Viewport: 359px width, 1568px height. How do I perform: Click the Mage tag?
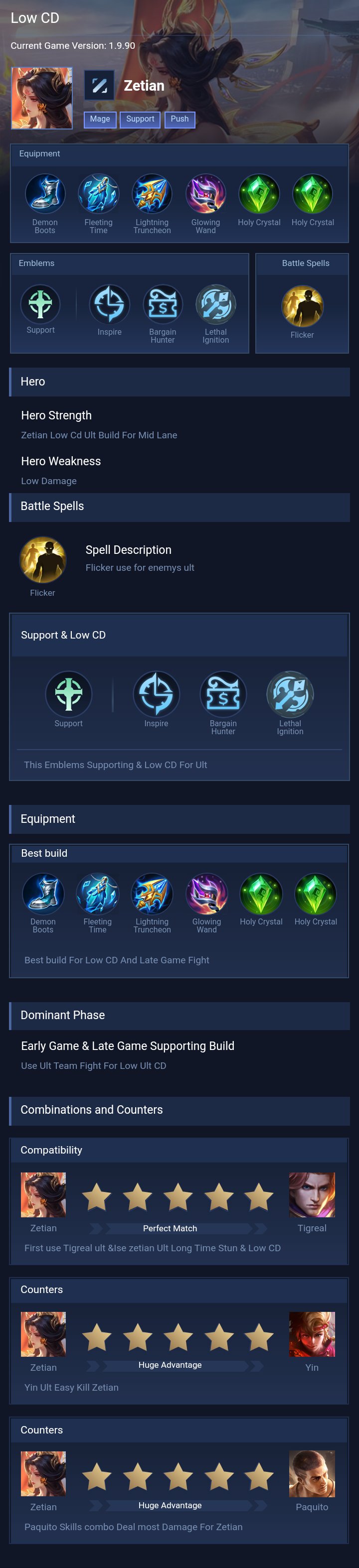[x=100, y=120]
